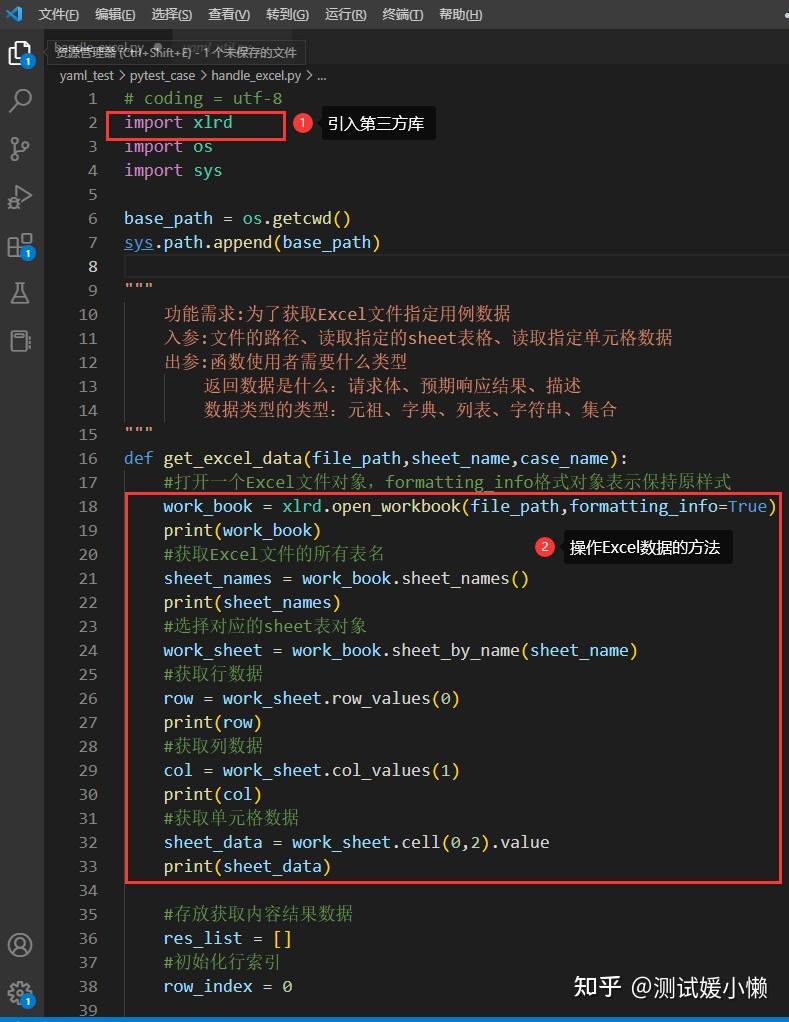
Task: Click 'sheet_names()' call on line 21
Action: pos(465,578)
